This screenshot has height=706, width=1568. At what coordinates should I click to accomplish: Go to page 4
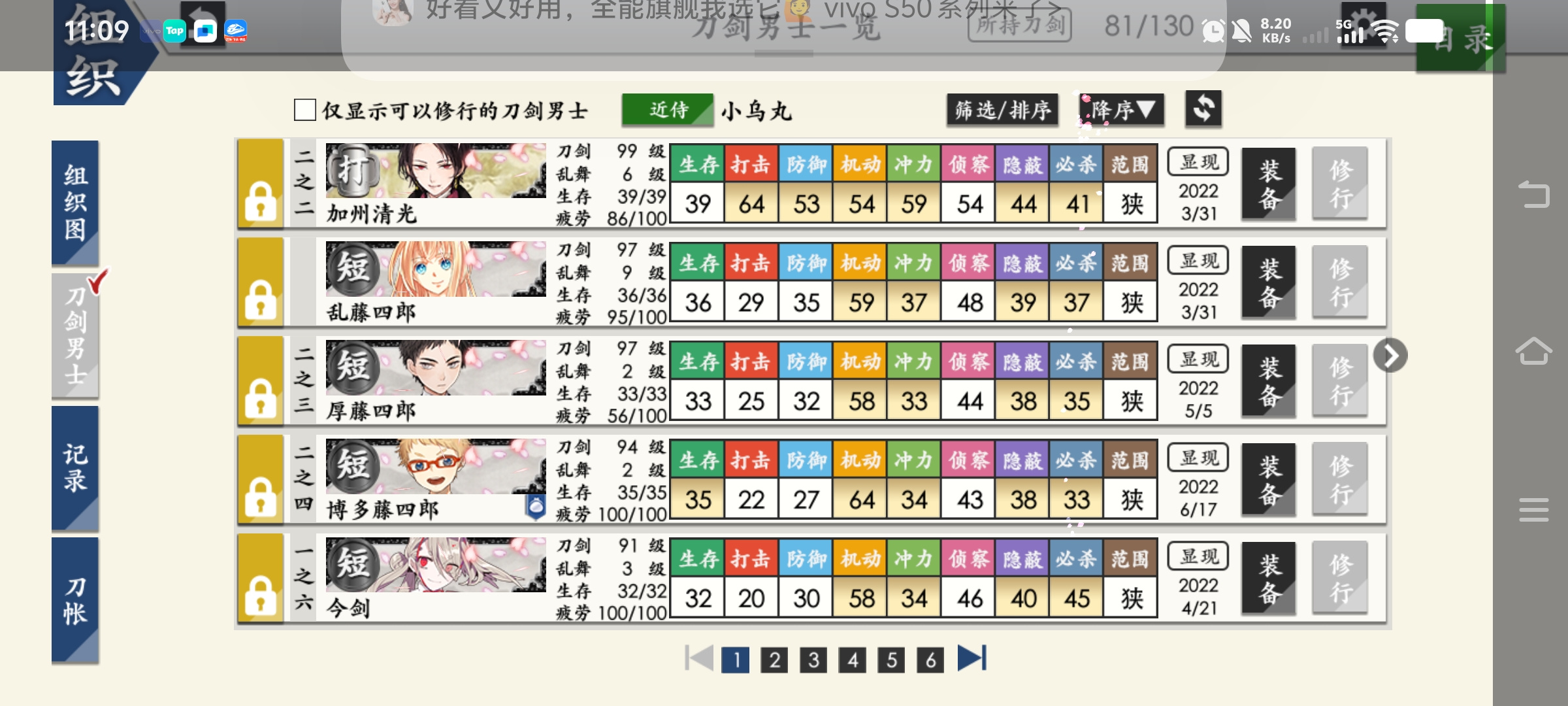coord(853,660)
